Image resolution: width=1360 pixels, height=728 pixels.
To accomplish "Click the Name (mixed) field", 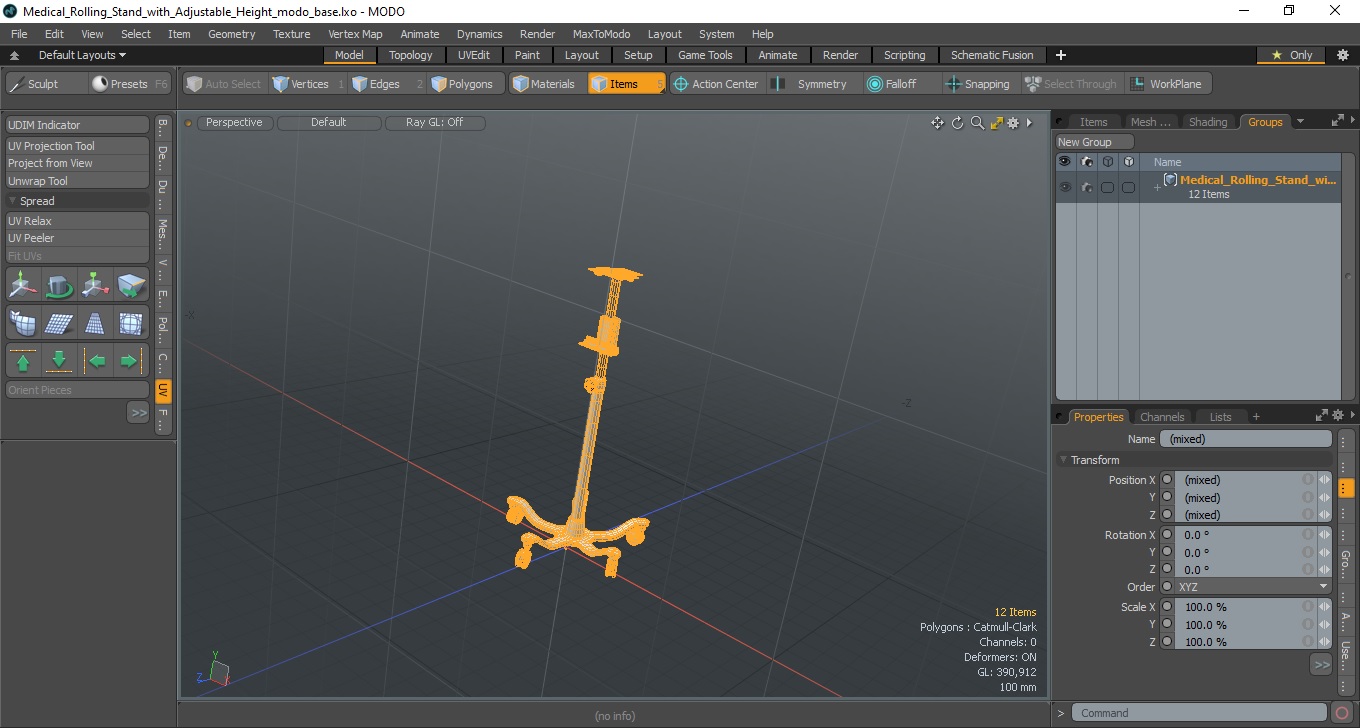I will [x=1245, y=439].
